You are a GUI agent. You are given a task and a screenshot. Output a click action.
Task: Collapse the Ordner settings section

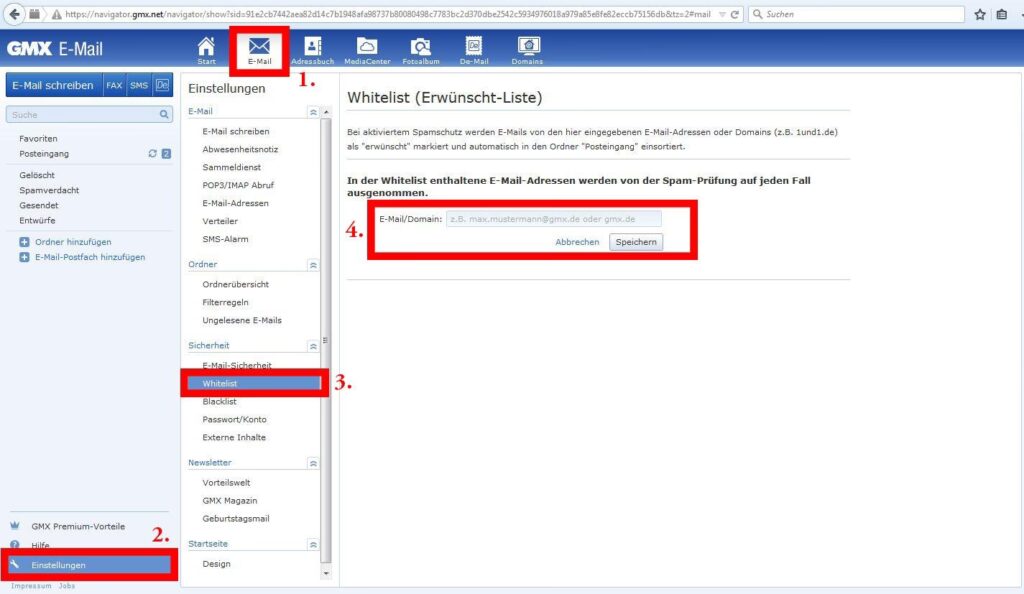point(313,265)
